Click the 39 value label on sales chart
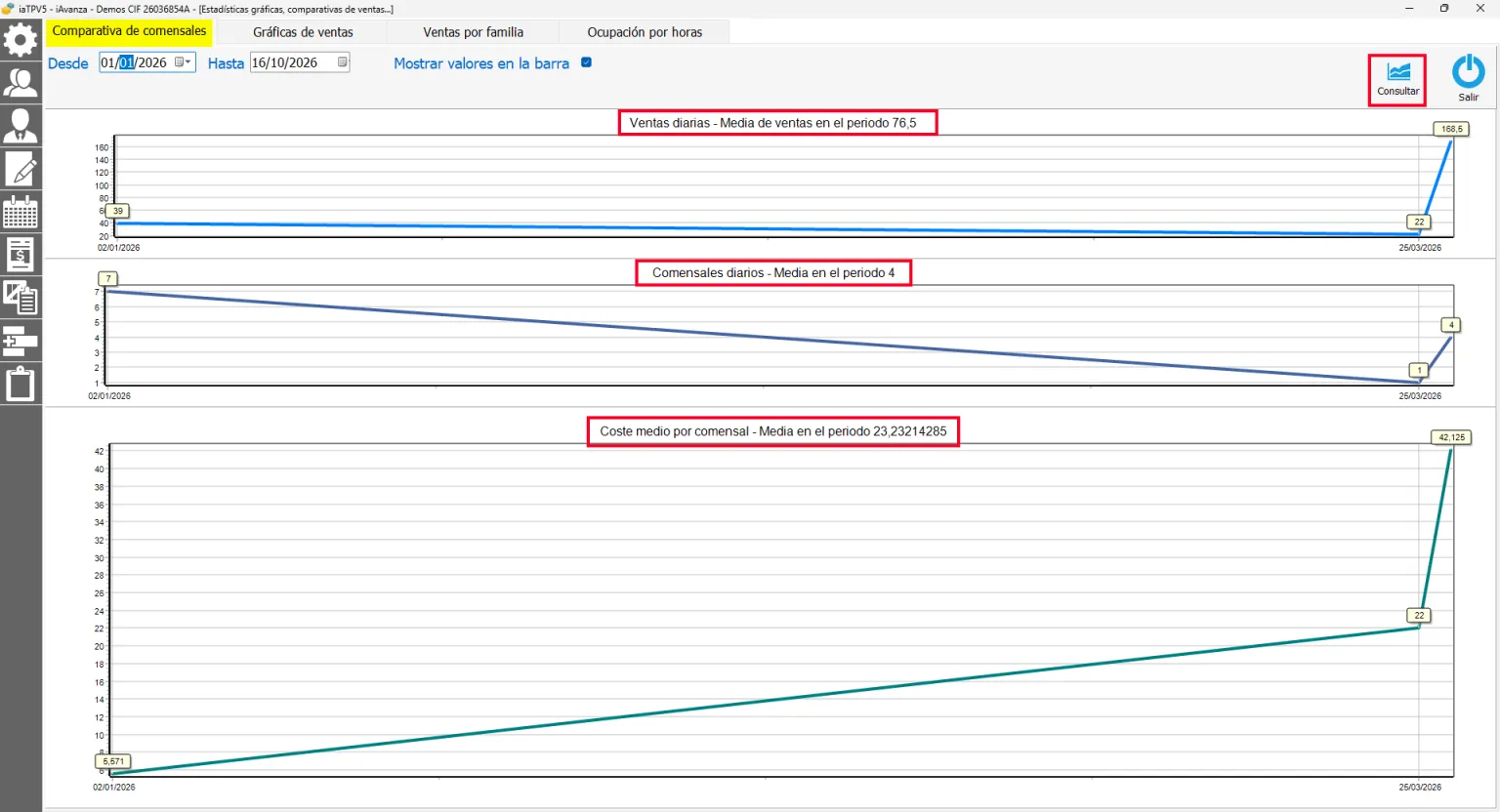1500x812 pixels. coord(117,211)
